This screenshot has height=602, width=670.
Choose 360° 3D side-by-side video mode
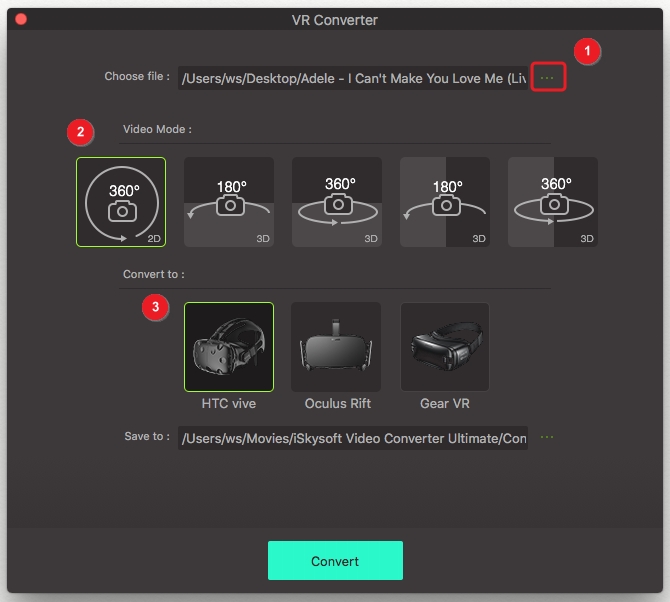(x=553, y=202)
